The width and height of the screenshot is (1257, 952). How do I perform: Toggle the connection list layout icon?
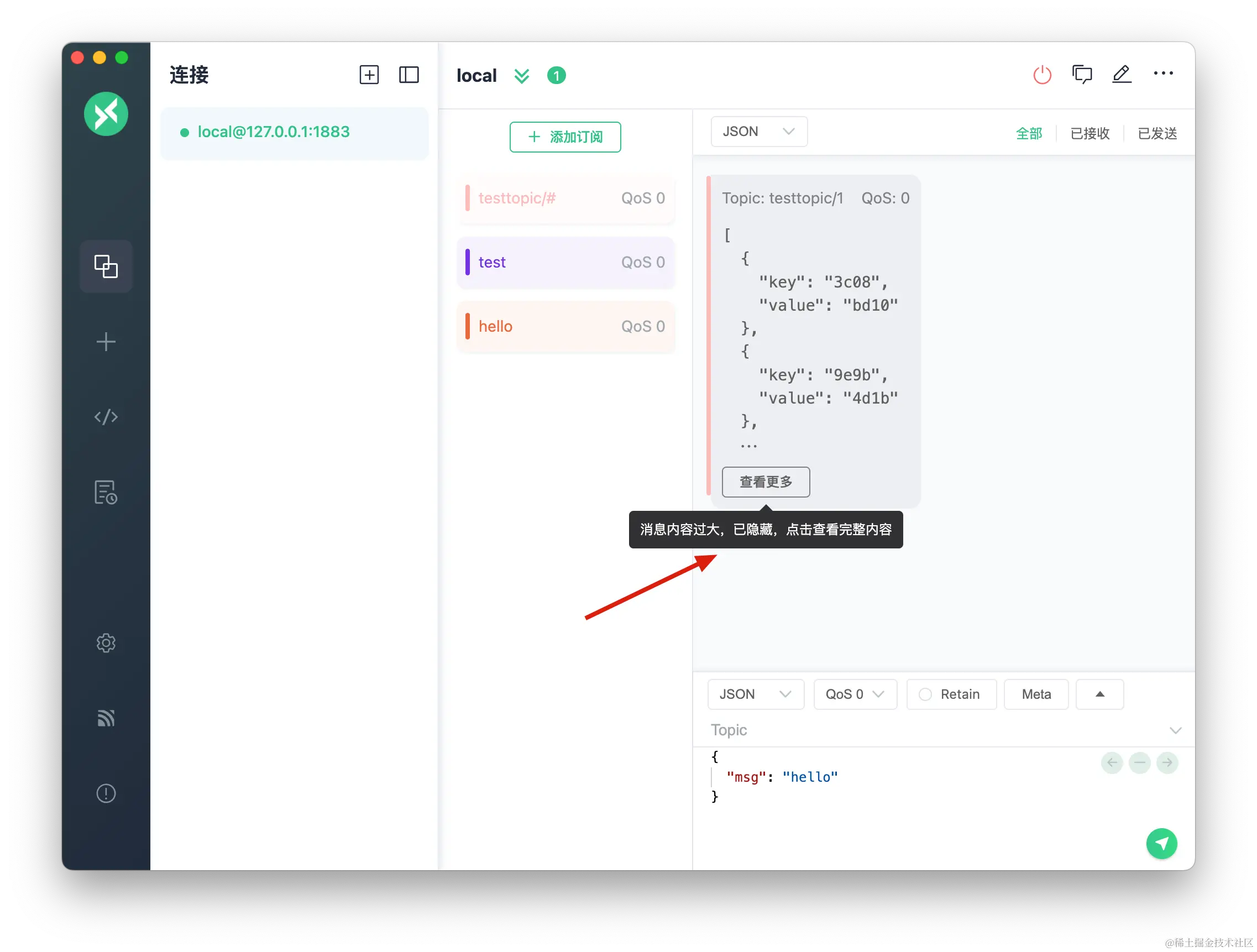point(409,75)
